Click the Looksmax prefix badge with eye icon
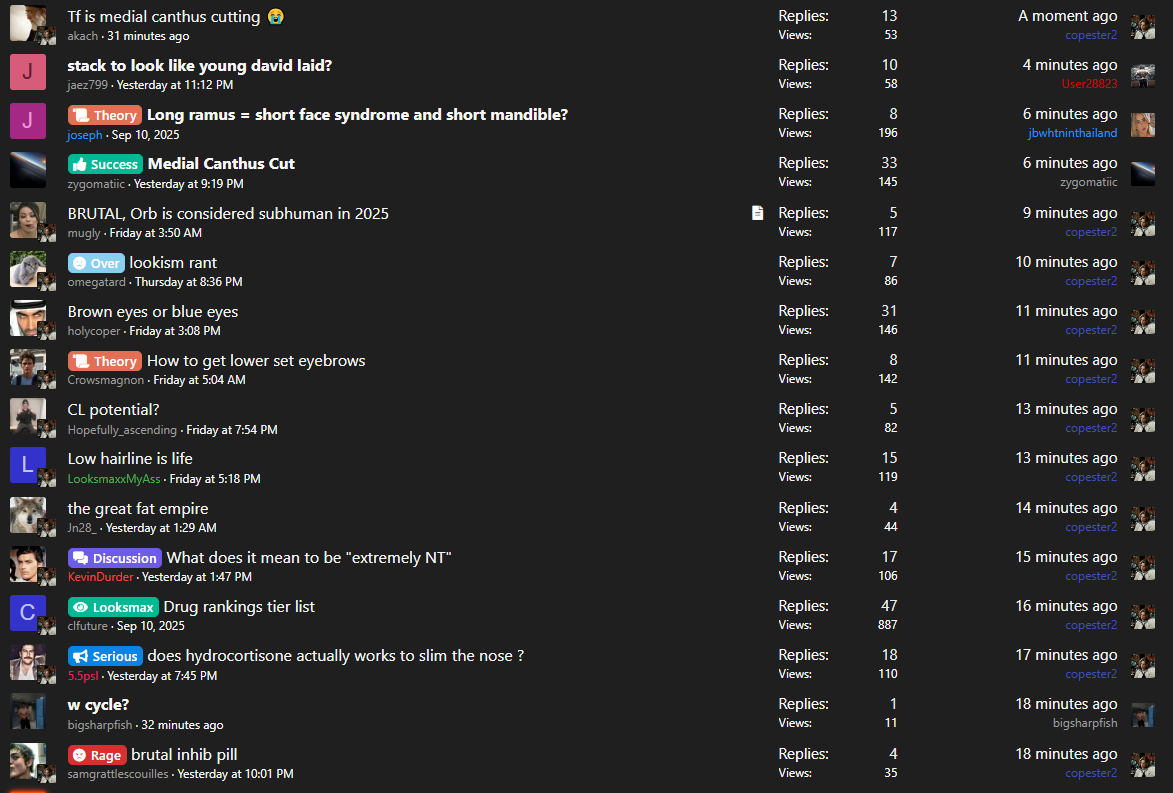Screen dimensions: 1173x793 (113, 607)
